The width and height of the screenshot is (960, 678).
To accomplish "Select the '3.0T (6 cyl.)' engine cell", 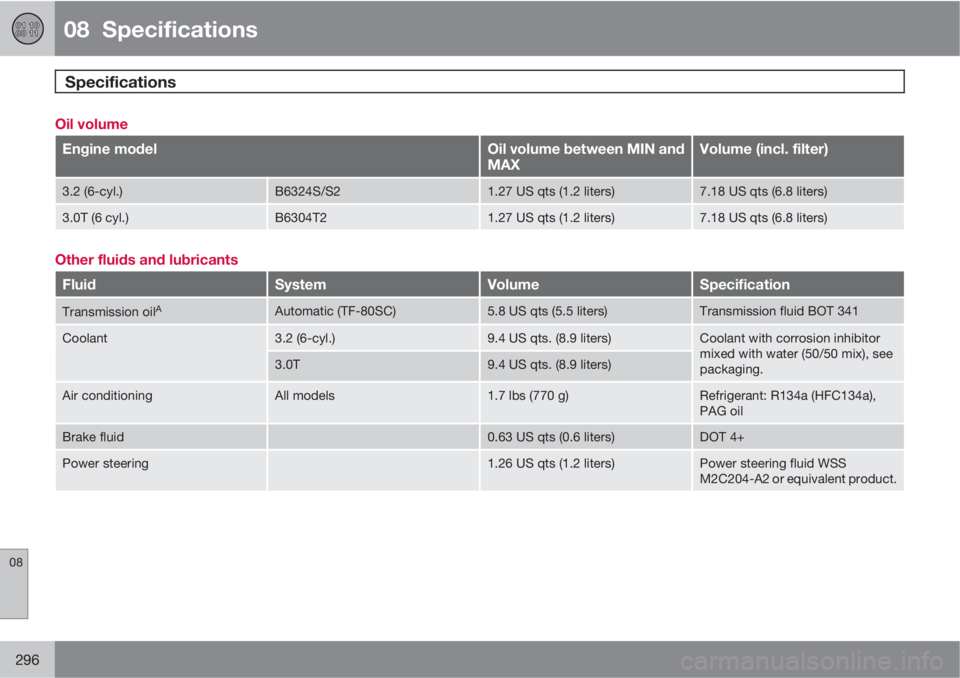I will (161, 217).
